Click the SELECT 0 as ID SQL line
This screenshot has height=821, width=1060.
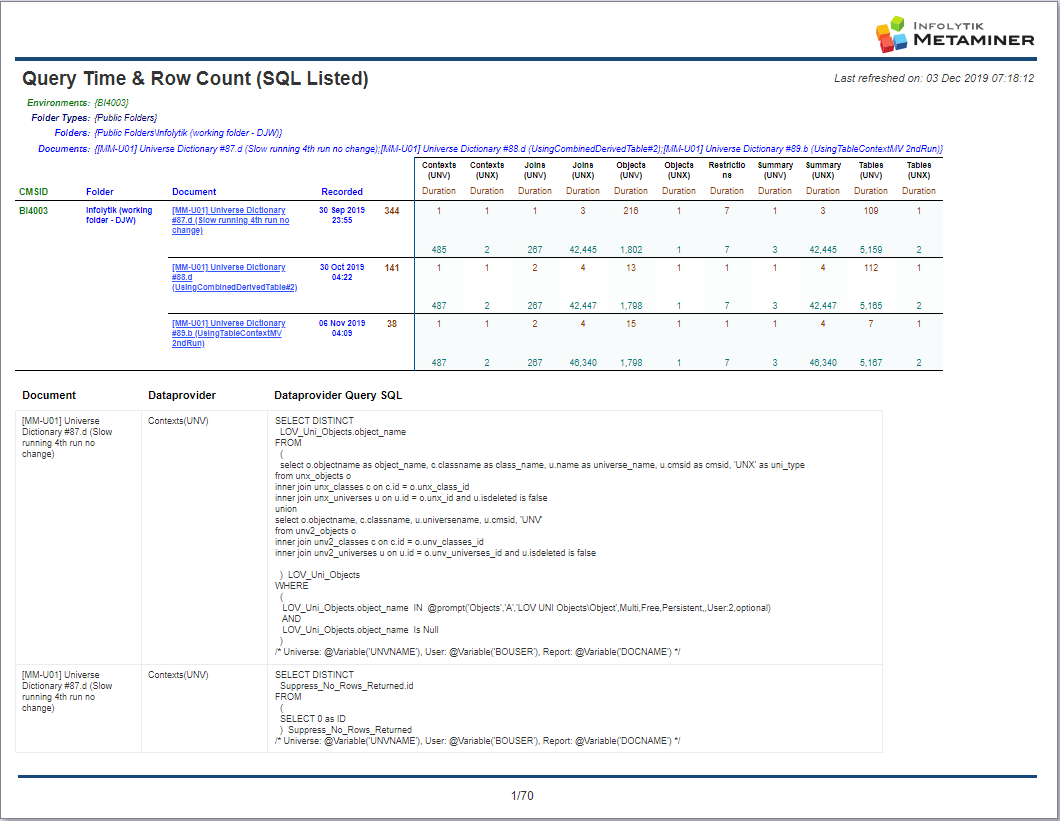click(x=312, y=718)
